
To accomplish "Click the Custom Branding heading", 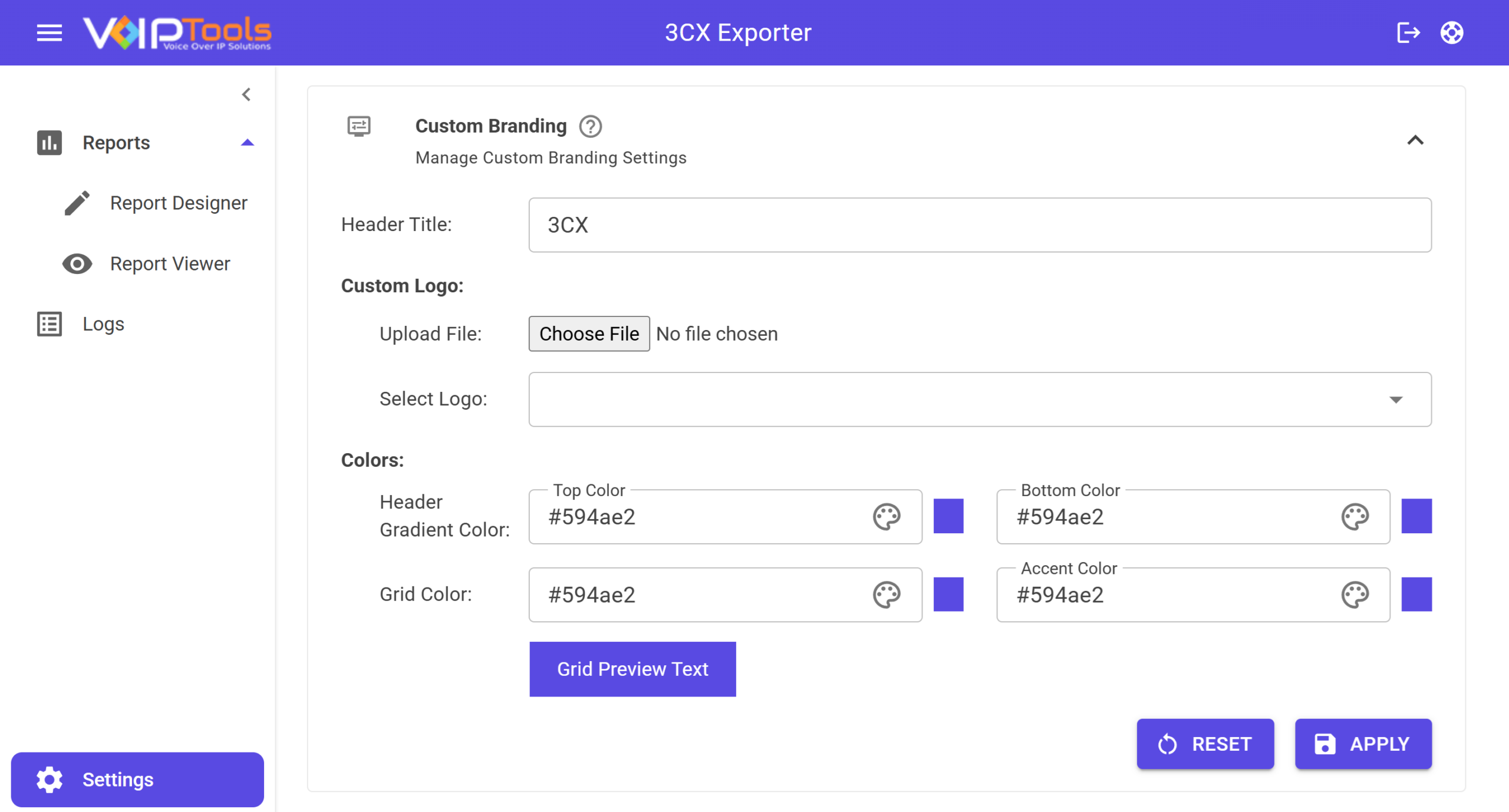I will (491, 126).
